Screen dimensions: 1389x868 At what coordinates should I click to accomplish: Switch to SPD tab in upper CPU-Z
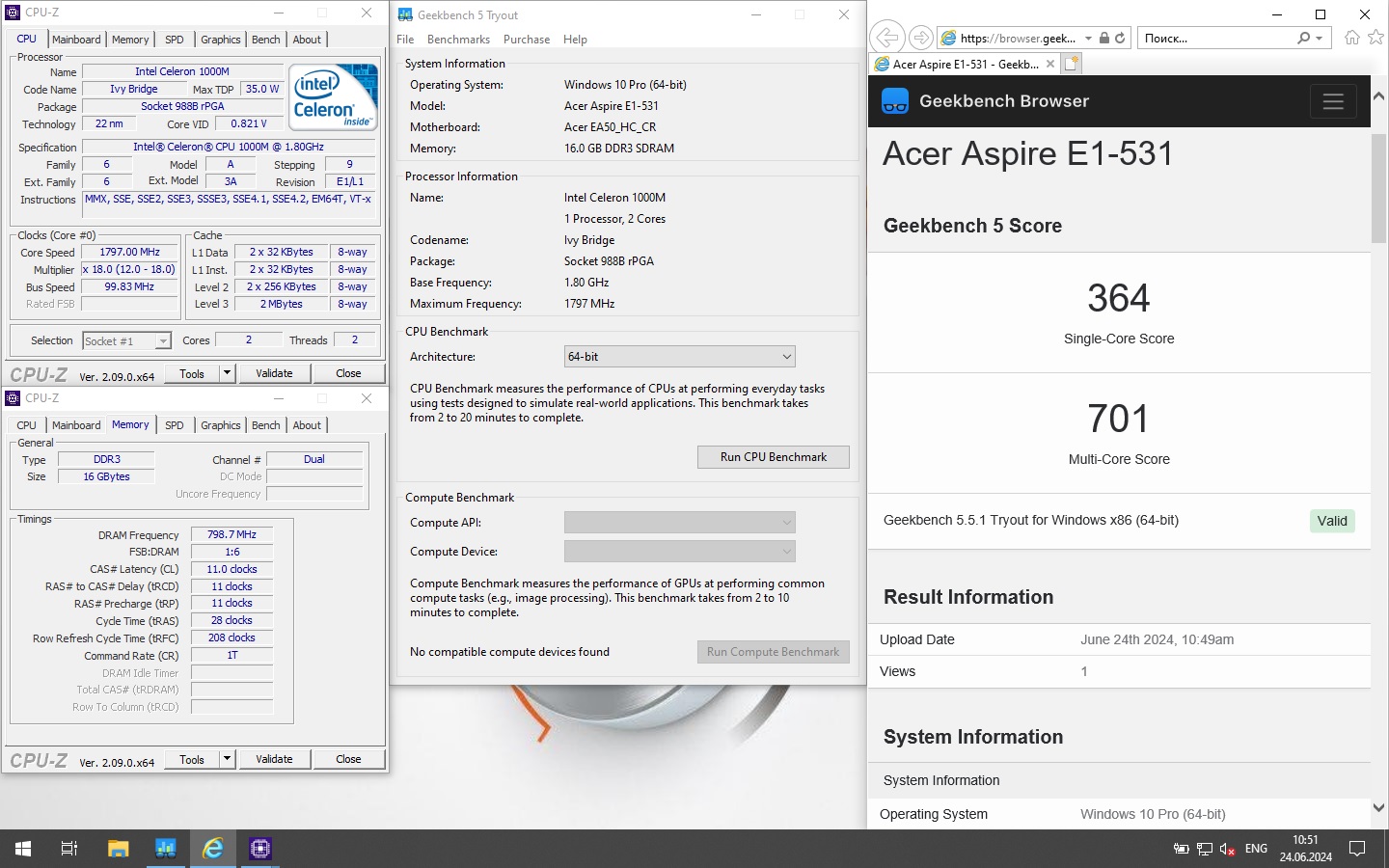(175, 40)
